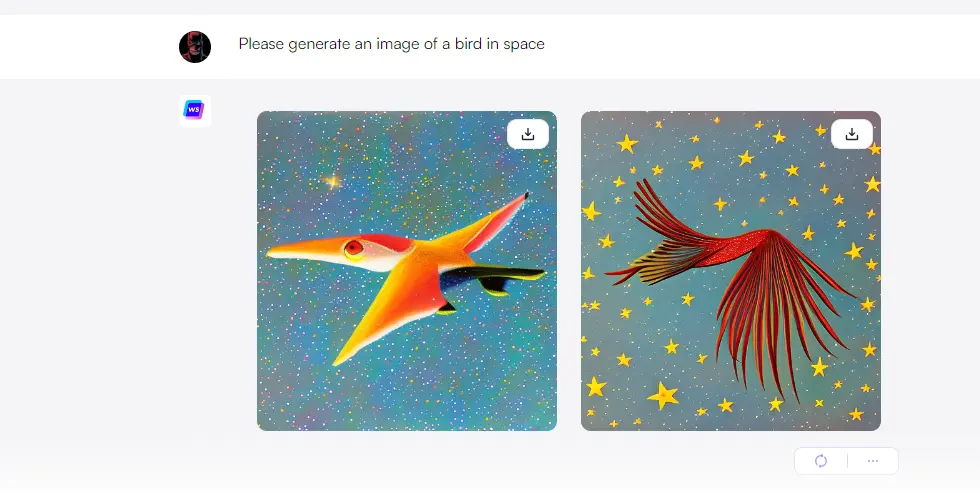Regenerate the response with circular arrows icon

pyautogui.click(x=821, y=461)
